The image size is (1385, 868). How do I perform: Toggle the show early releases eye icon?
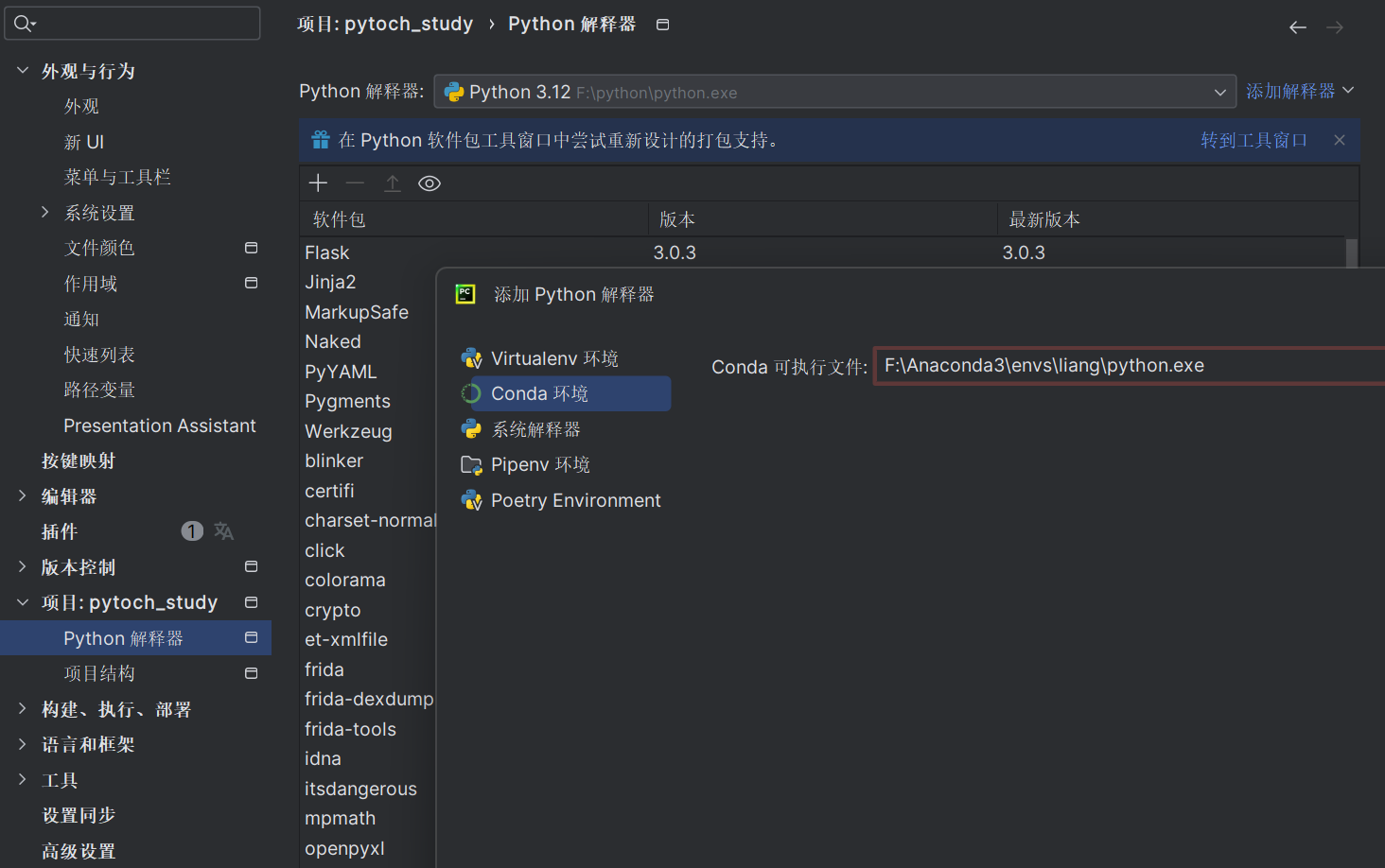[x=430, y=183]
